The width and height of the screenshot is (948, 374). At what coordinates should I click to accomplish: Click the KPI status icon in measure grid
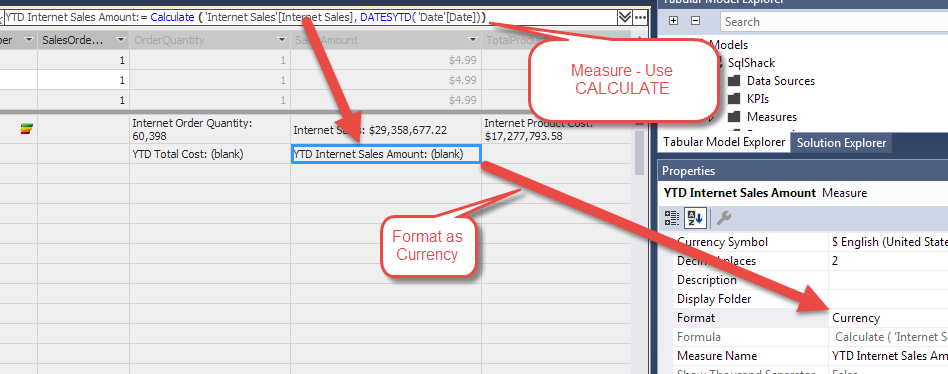coord(27,128)
